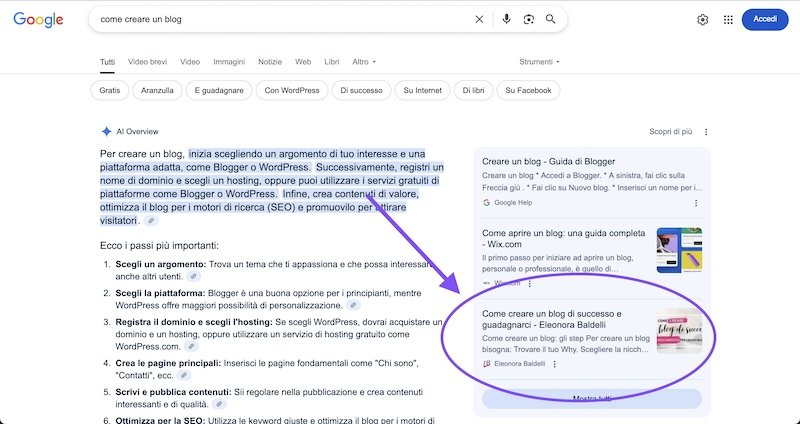Click Eleonora Baldelli favicon
The height and width of the screenshot is (424, 800).
point(486,364)
